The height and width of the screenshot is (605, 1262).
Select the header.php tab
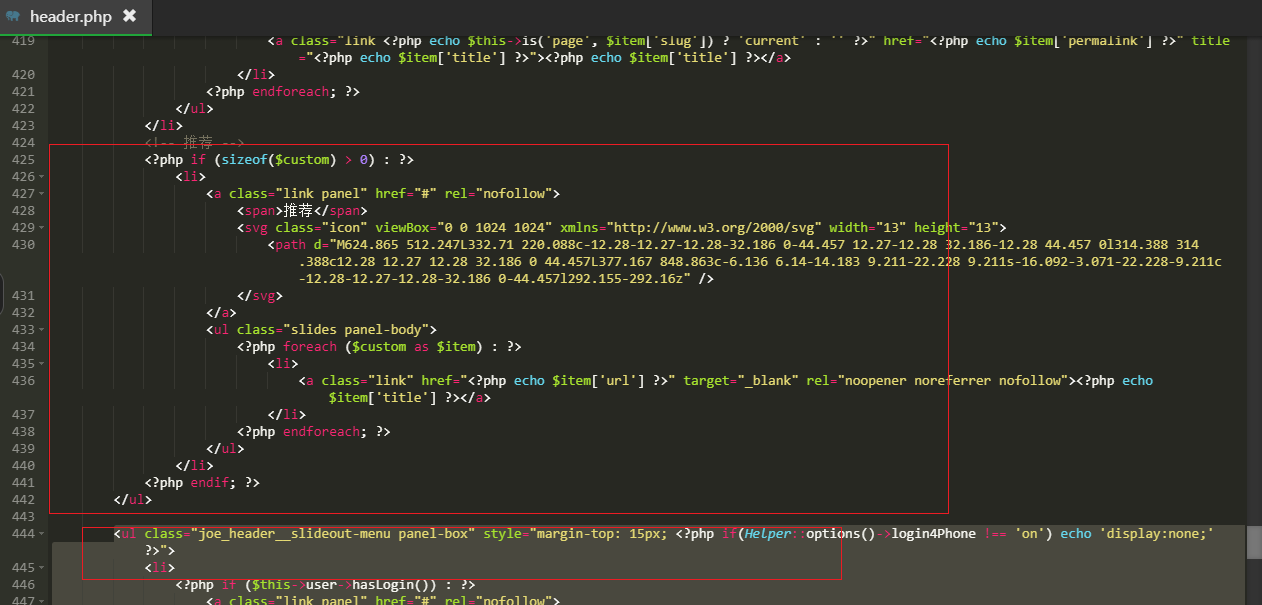tap(70, 16)
